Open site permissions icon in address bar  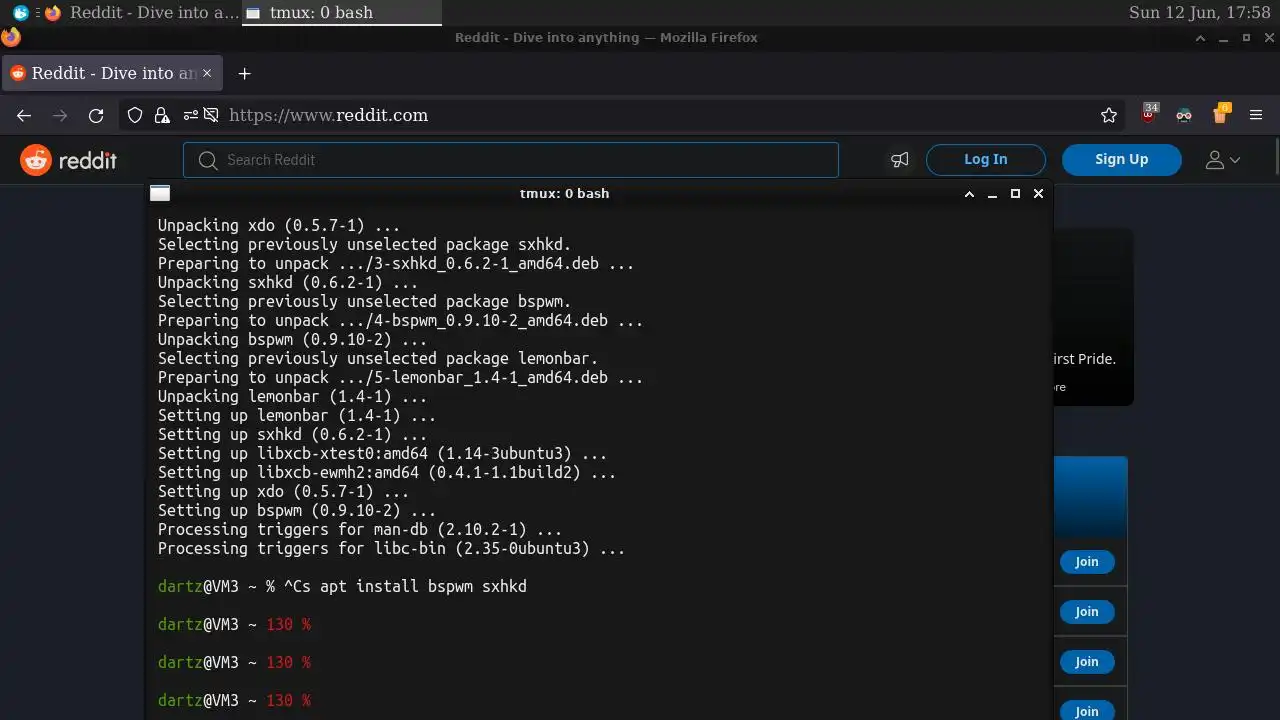point(190,115)
